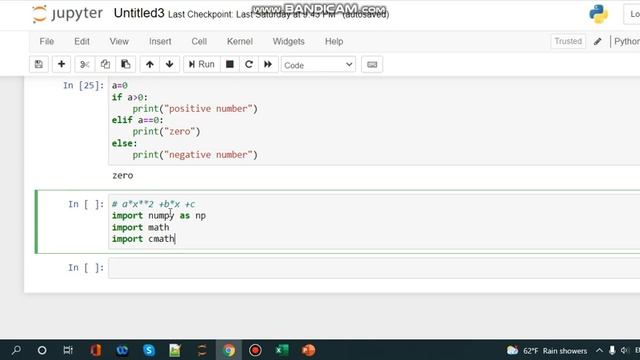Viewport: 640px width, 360px height.
Task: Click the empty code cell at bottom
Action: click(x=373, y=268)
